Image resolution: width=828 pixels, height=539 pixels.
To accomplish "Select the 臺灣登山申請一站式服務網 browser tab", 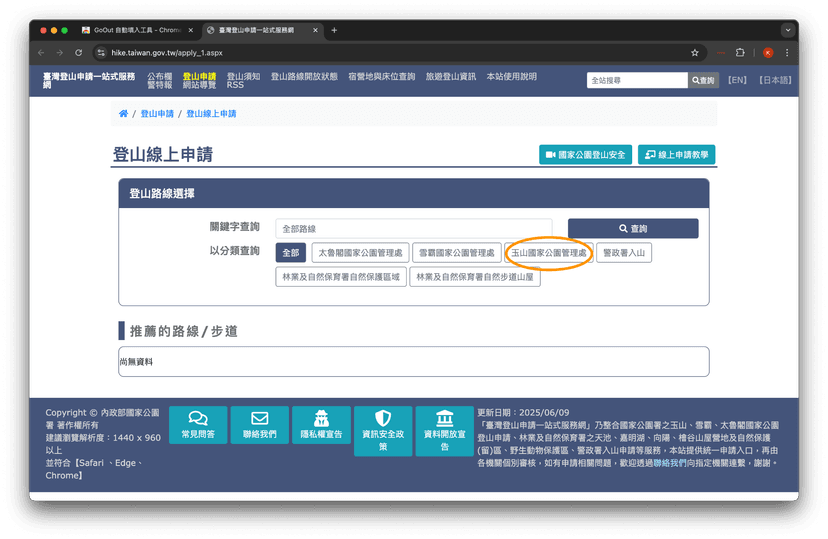I will 262,30.
